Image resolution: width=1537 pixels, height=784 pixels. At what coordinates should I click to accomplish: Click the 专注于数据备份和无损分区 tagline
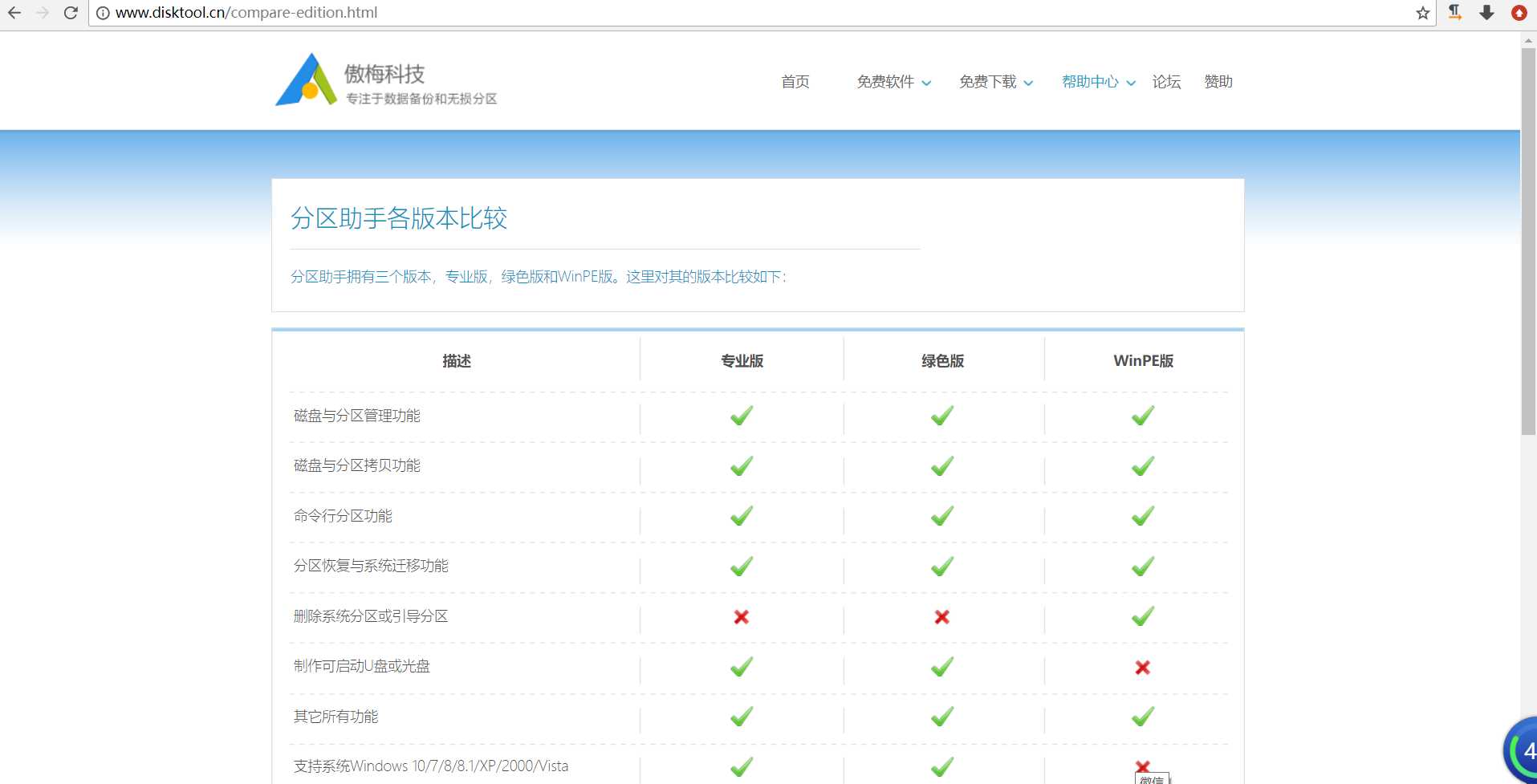[421, 99]
